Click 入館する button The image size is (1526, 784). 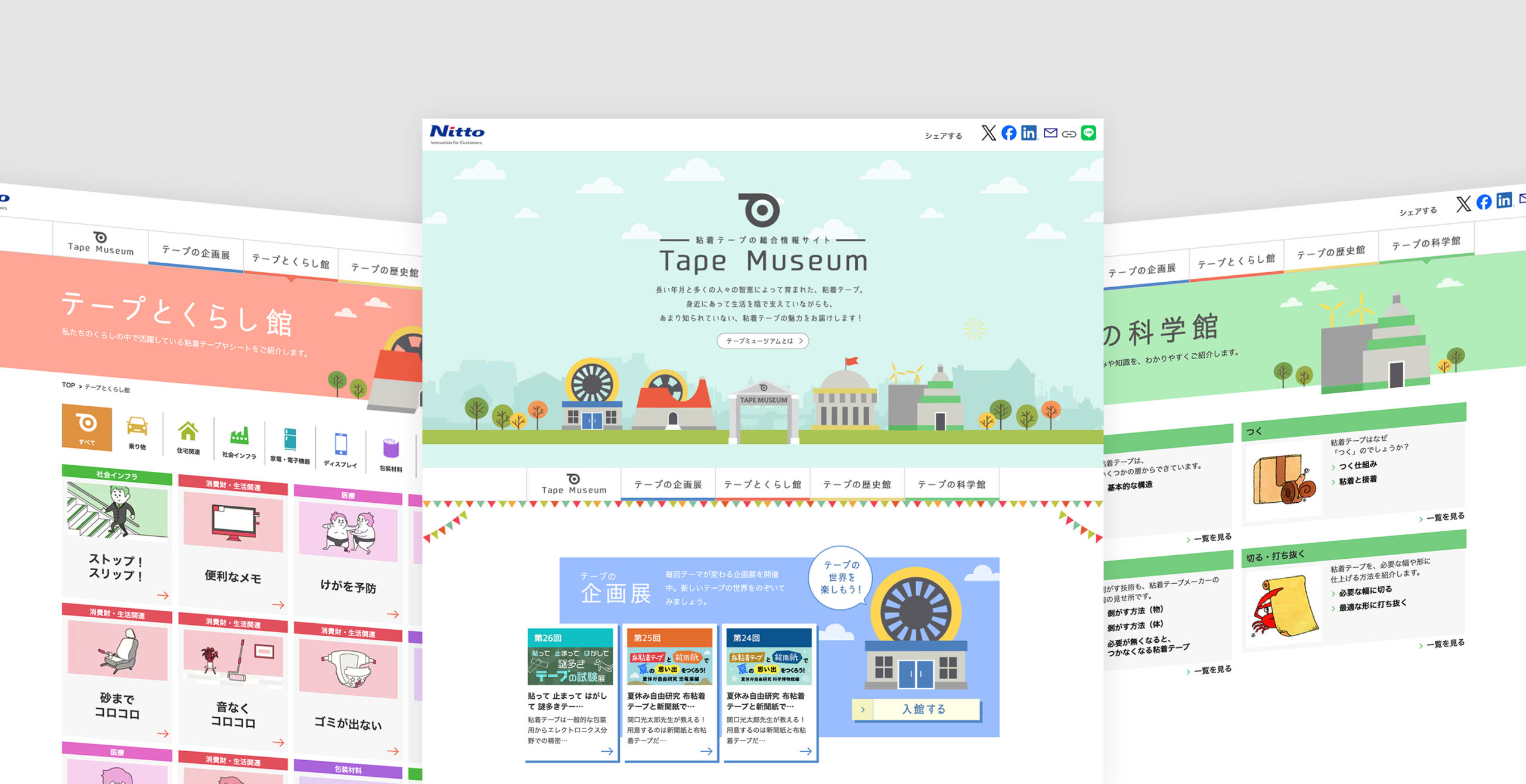click(916, 709)
